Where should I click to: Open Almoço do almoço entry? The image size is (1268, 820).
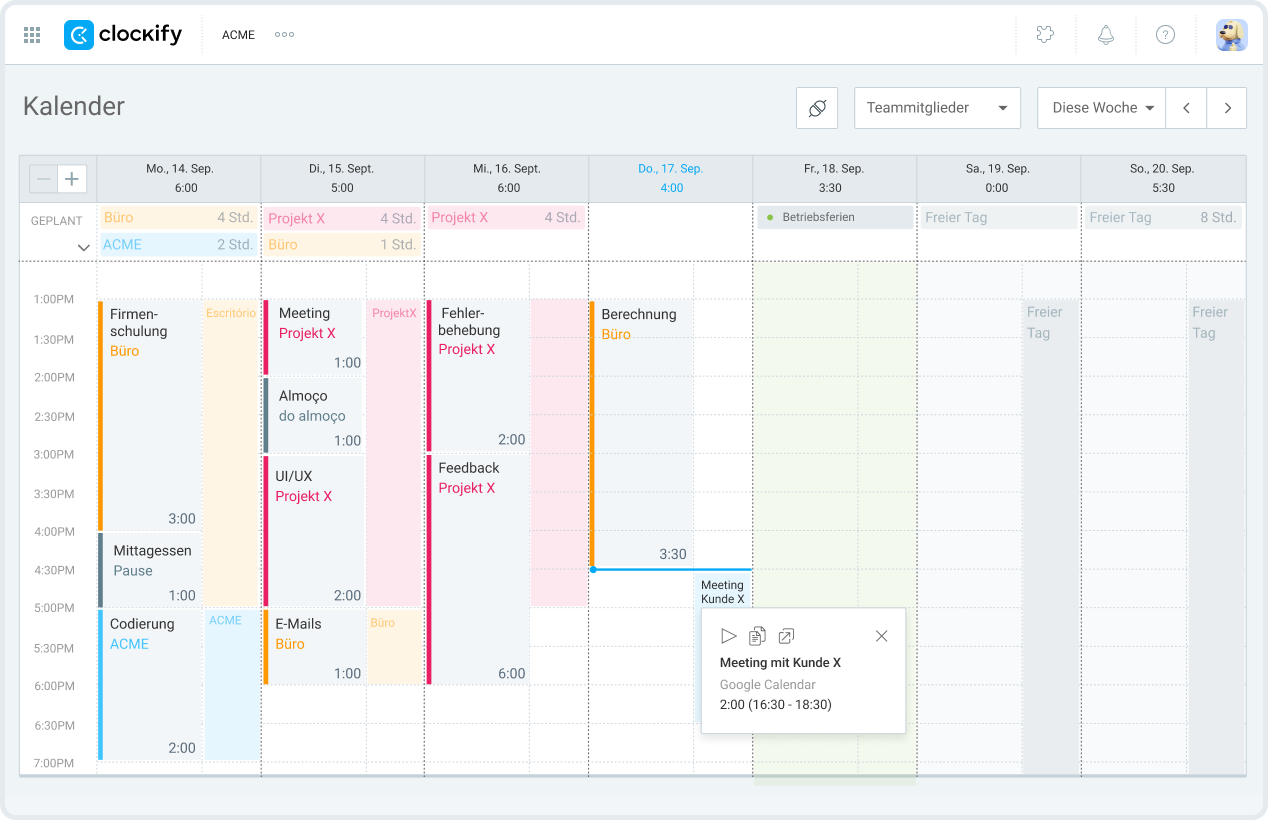pyautogui.click(x=313, y=415)
